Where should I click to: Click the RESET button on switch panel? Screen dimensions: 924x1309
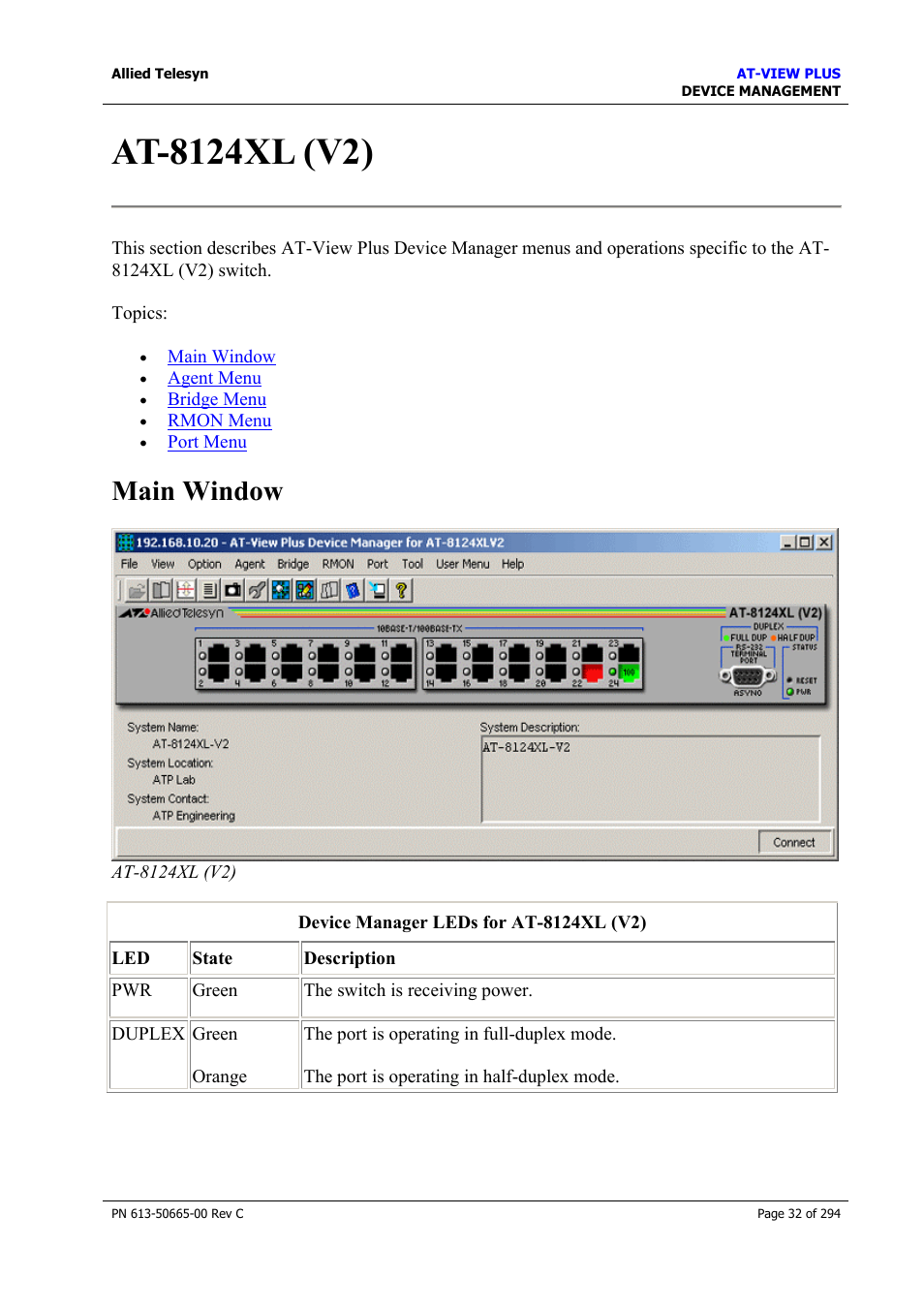tap(789, 680)
